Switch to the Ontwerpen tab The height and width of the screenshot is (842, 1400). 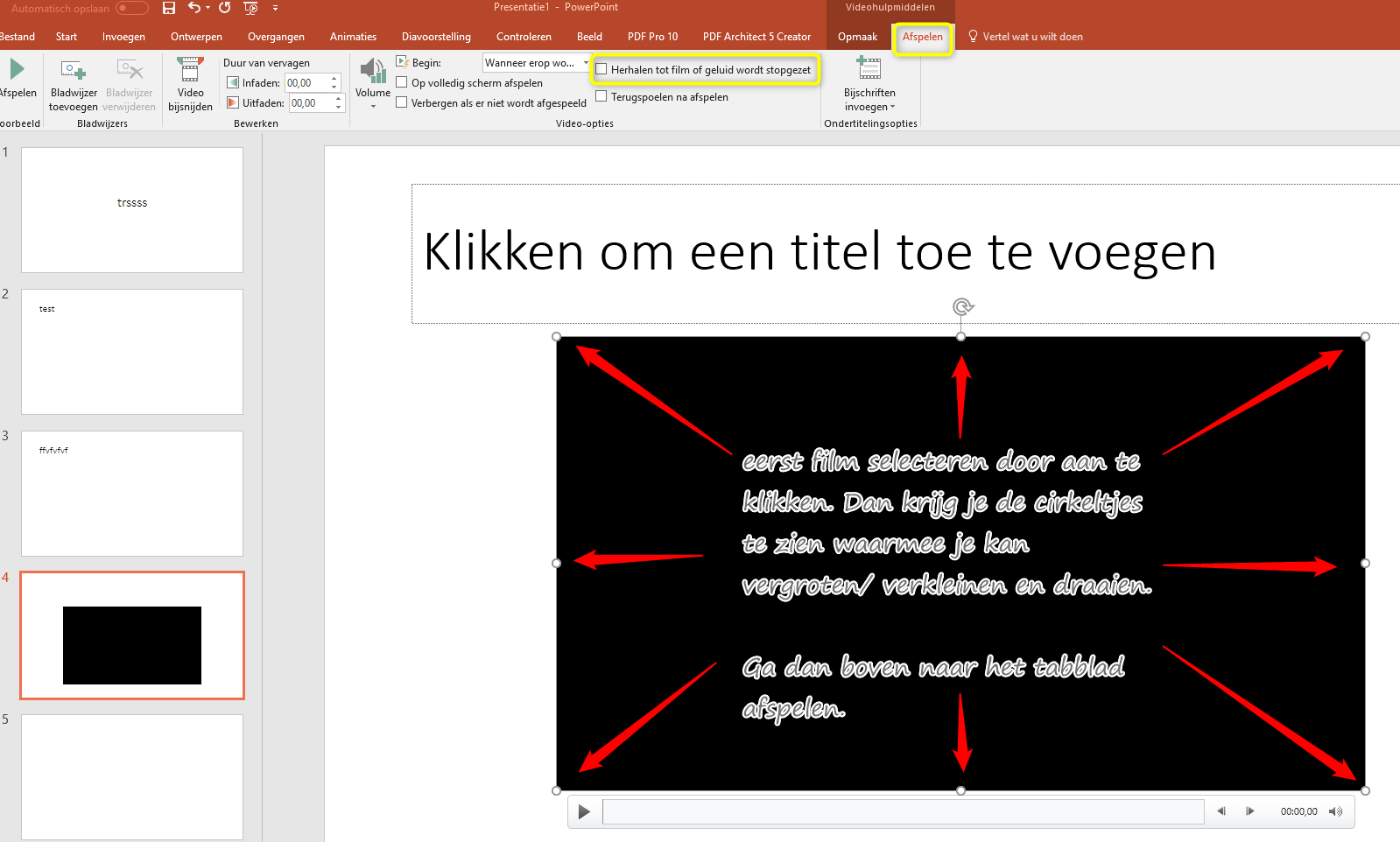click(196, 37)
